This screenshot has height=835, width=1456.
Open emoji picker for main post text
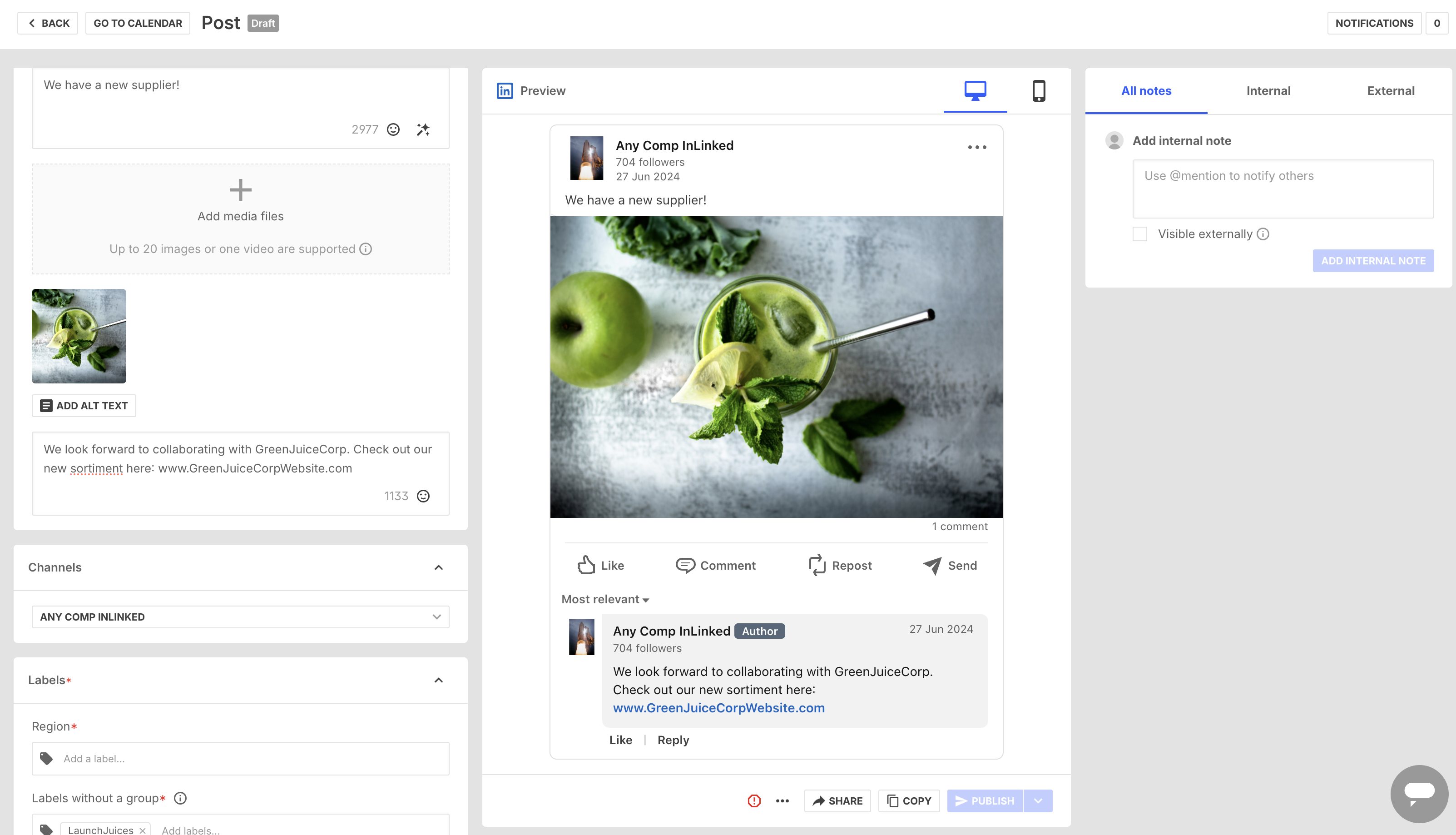tap(393, 129)
